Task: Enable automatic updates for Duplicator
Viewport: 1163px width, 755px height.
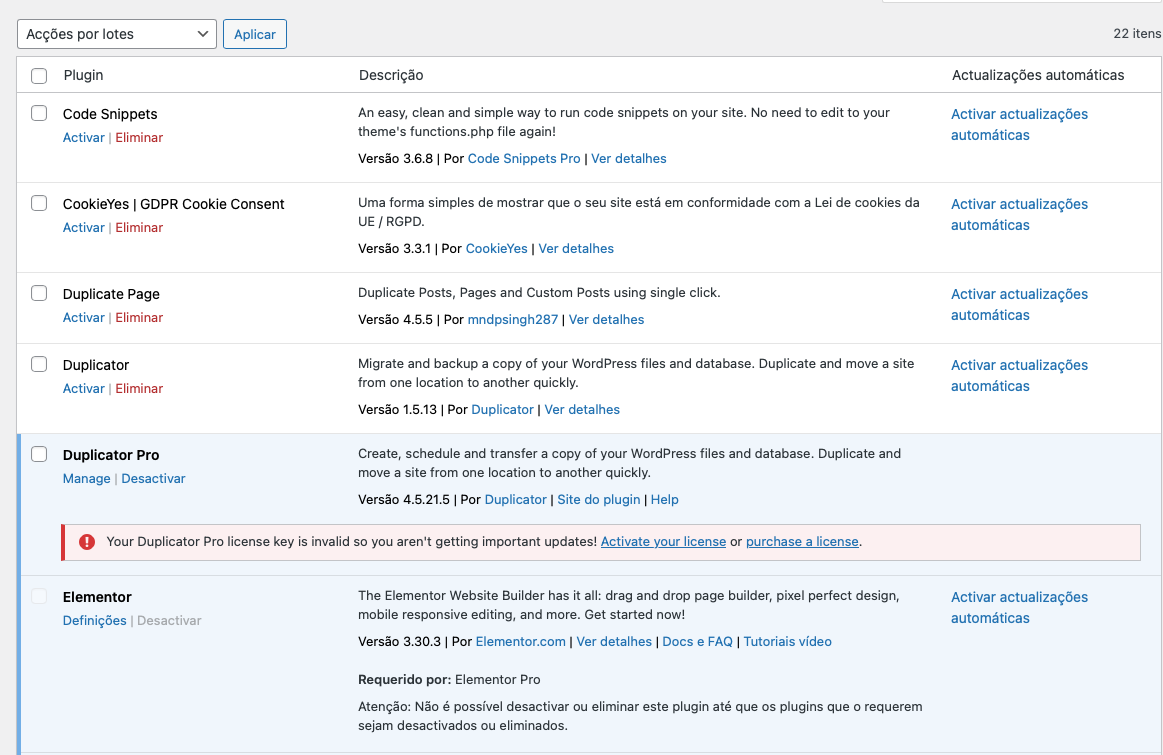Action: coord(1019,375)
